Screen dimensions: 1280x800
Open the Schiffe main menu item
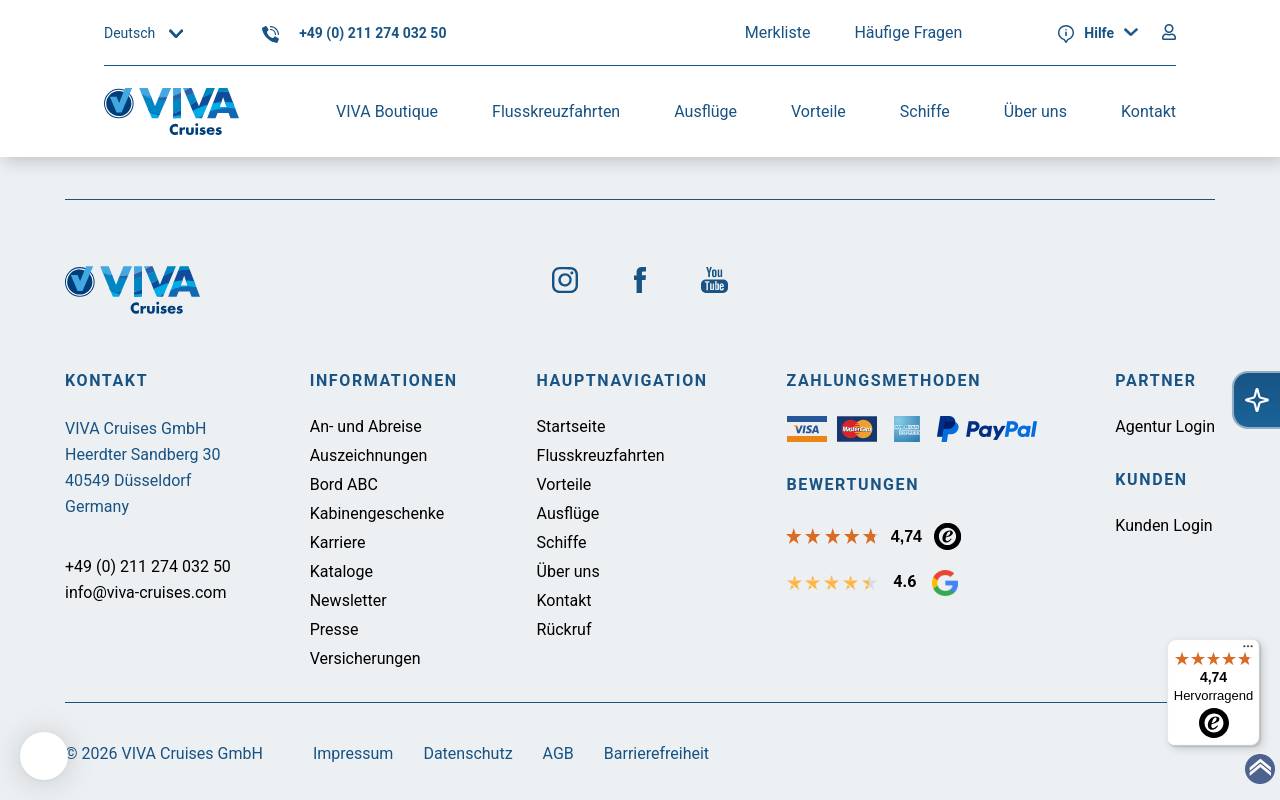click(x=924, y=112)
